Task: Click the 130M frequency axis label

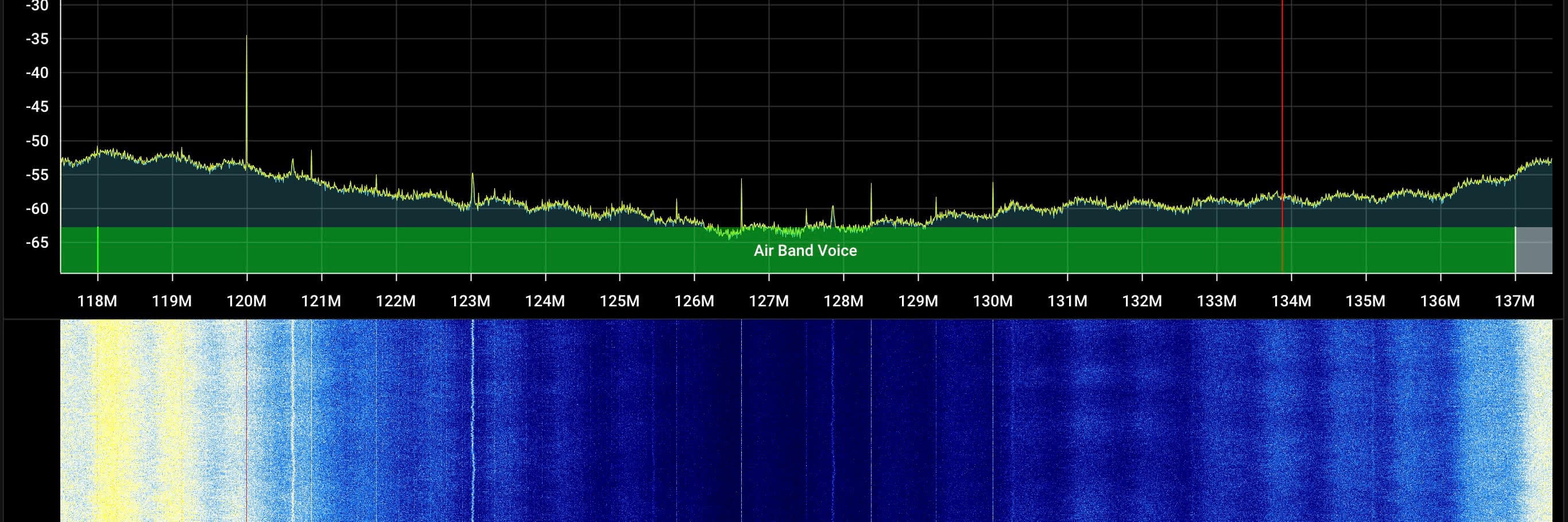Action: [993, 301]
